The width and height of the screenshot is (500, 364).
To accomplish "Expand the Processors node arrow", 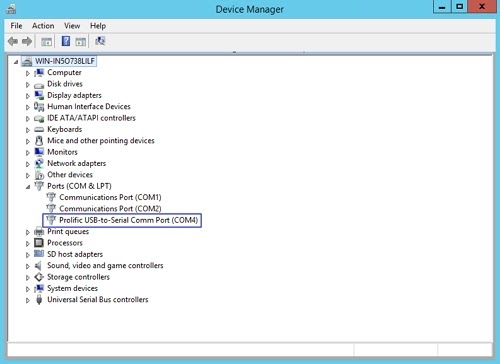I will coord(28,243).
